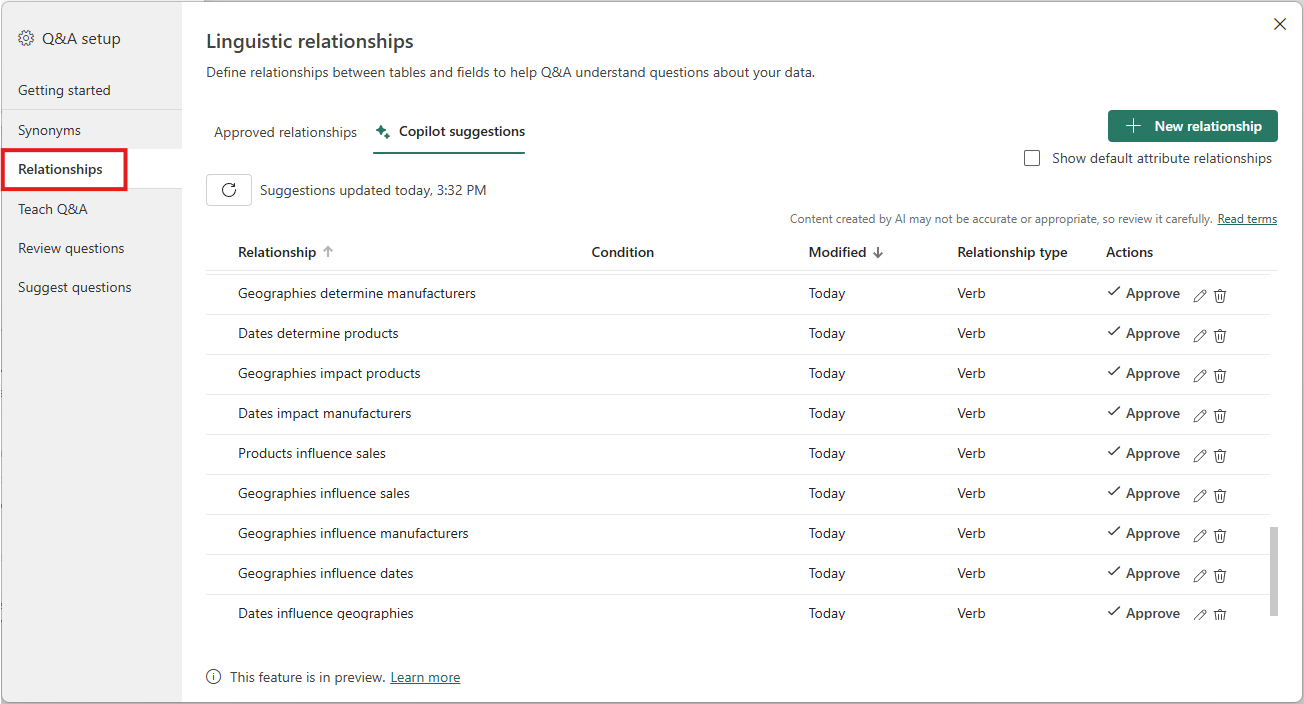
Task: Edit the 'Geographies determine manufacturers' relationship
Action: (x=1200, y=295)
